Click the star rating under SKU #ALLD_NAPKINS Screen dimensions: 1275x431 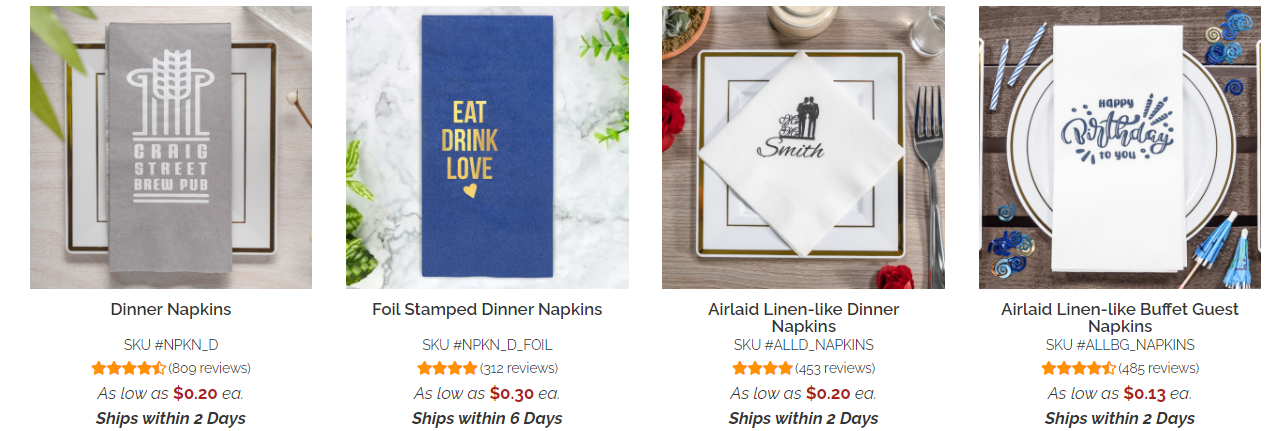point(762,368)
